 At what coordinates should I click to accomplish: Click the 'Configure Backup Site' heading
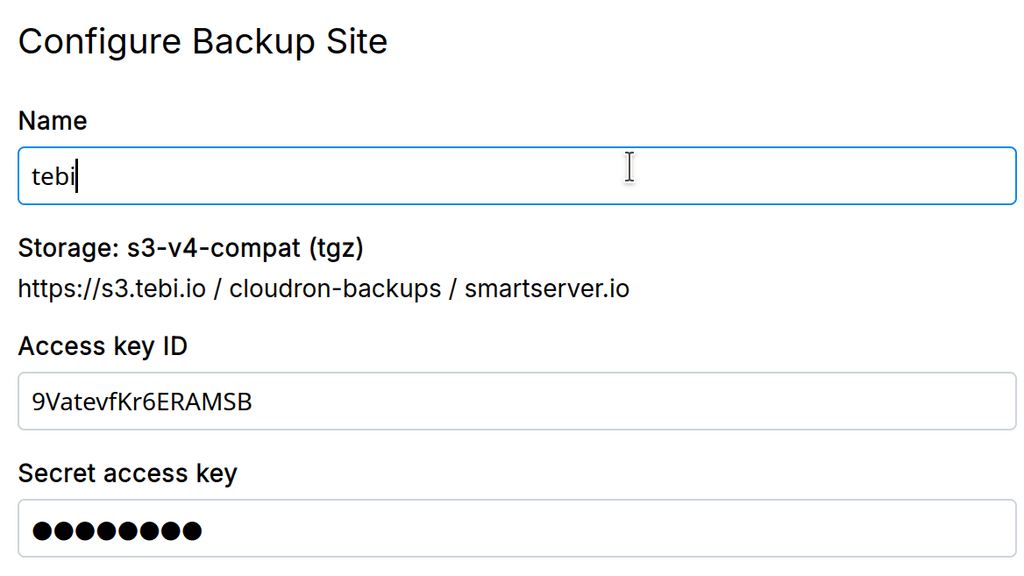(203, 42)
